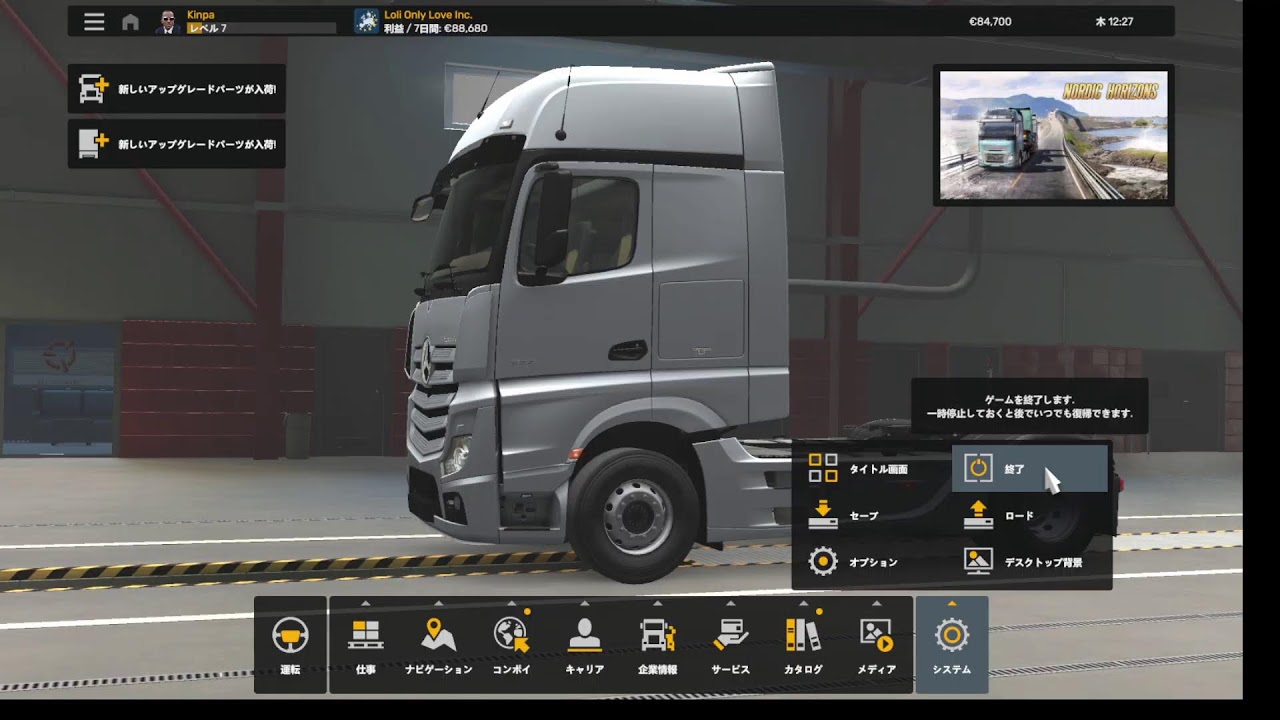Choose 終了 to quit the game
The image size is (1280, 720).
point(1030,469)
